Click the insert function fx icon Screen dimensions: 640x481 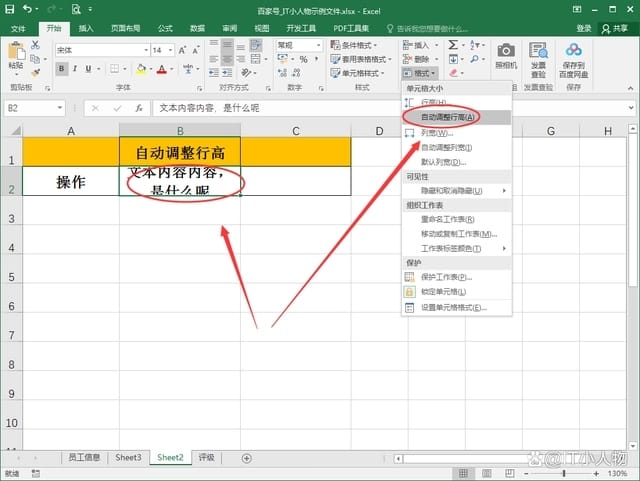pyautogui.click(x=139, y=108)
